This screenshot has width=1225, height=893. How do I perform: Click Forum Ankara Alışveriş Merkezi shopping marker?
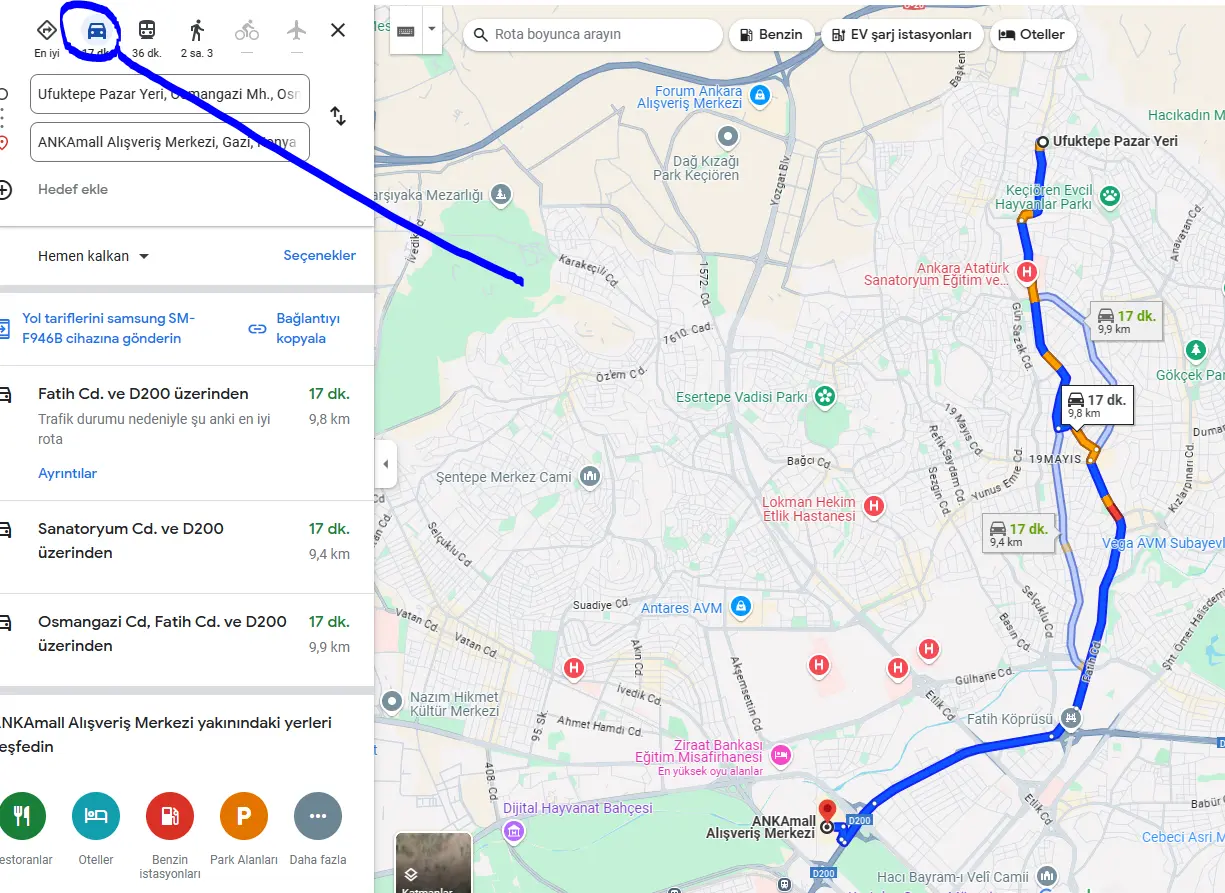[x=760, y=95]
